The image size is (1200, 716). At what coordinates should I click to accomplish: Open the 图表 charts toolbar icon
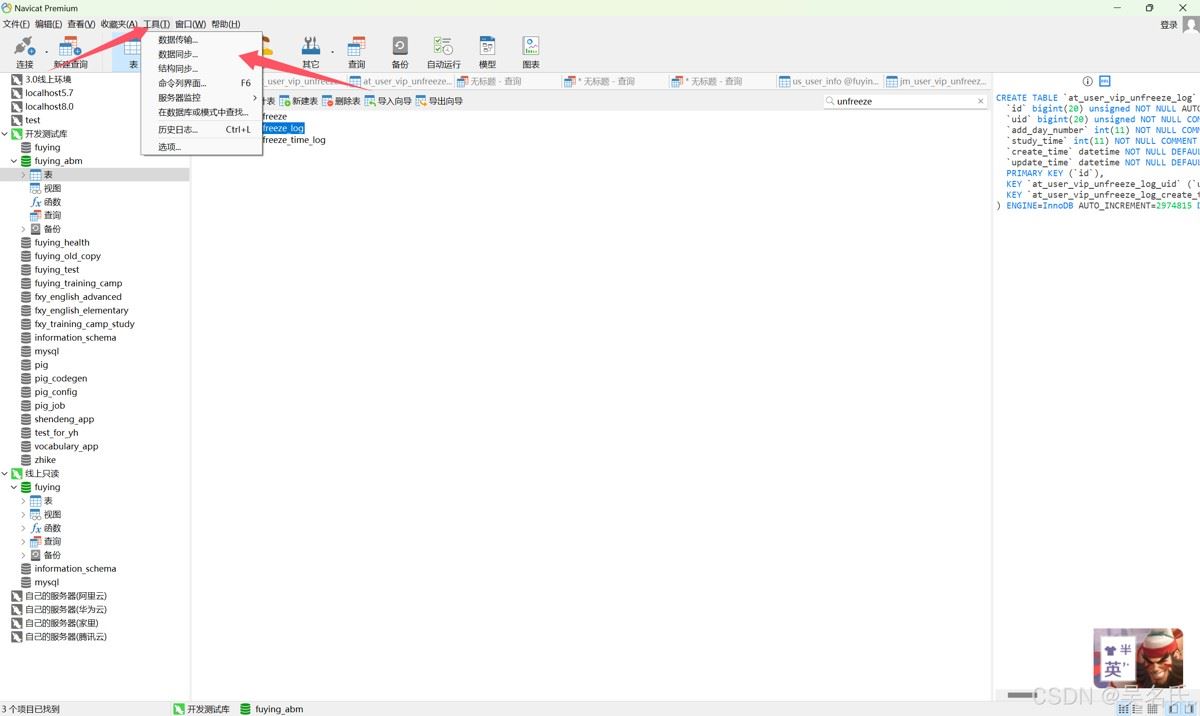click(x=531, y=52)
